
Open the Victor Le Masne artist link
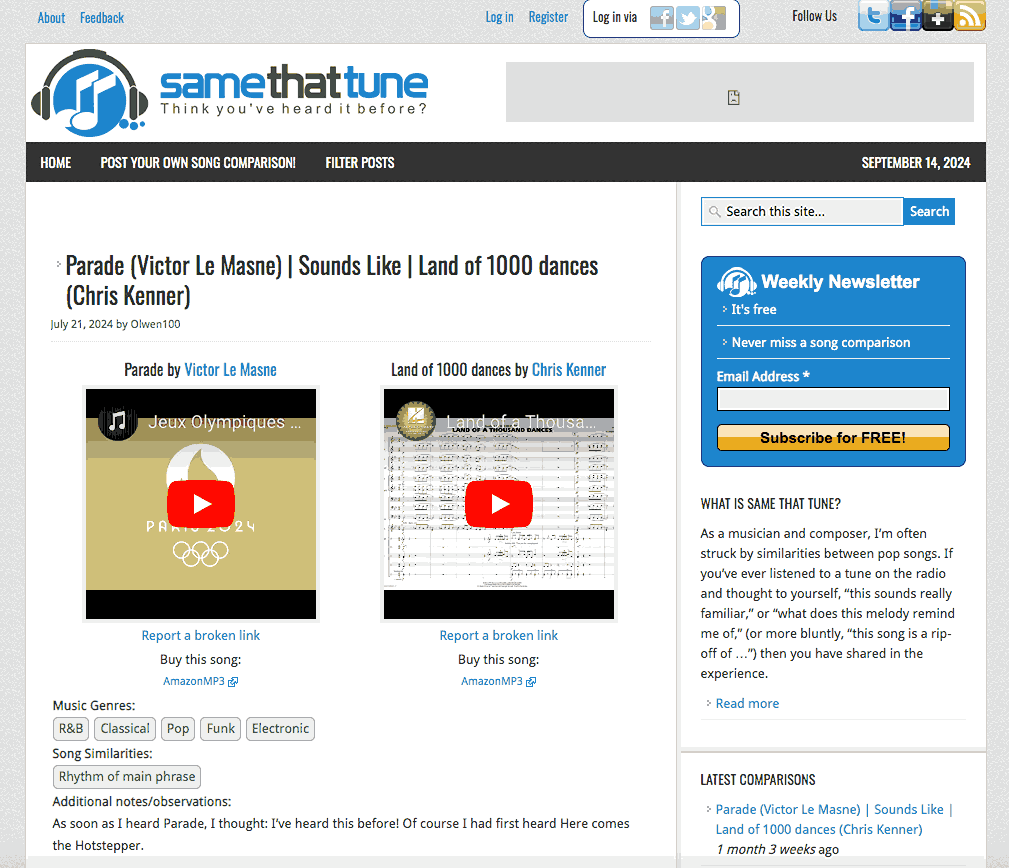tap(230, 370)
